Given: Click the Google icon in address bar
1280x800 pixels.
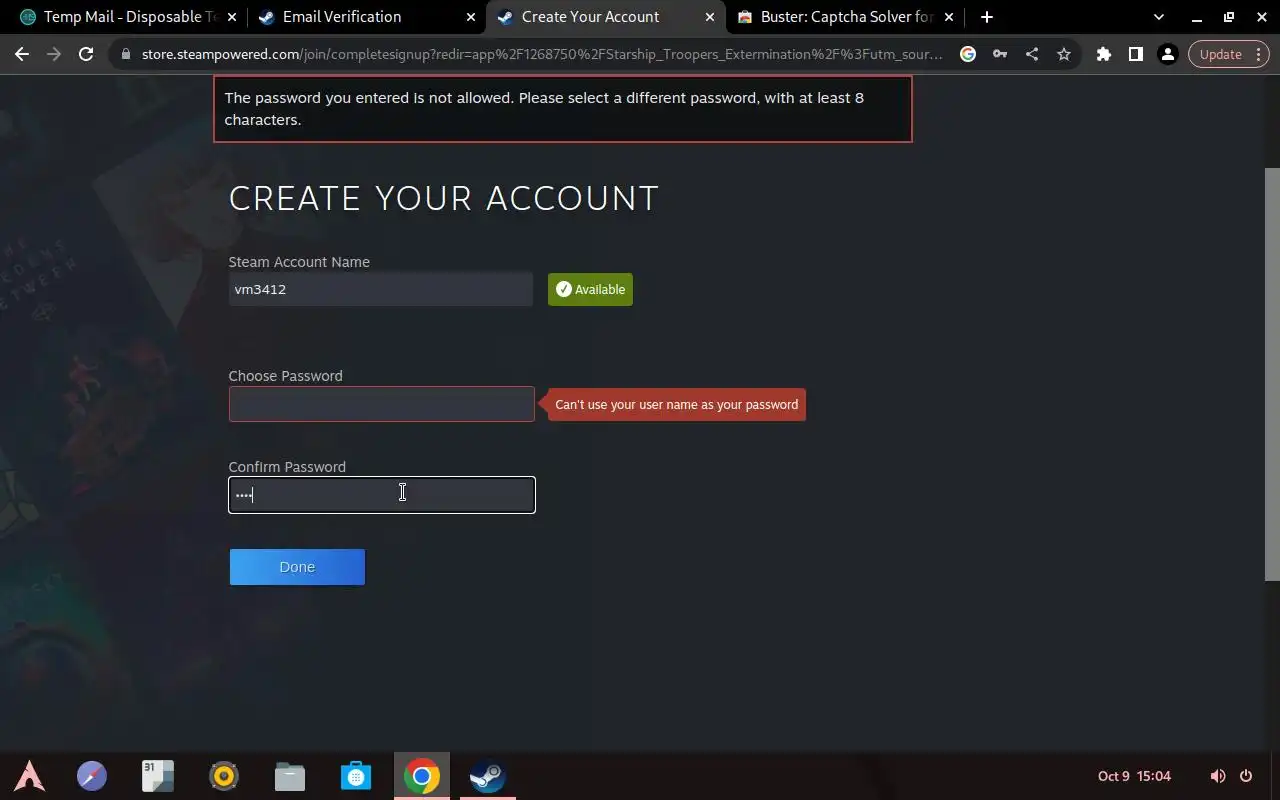Looking at the screenshot, I should (968, 54).
